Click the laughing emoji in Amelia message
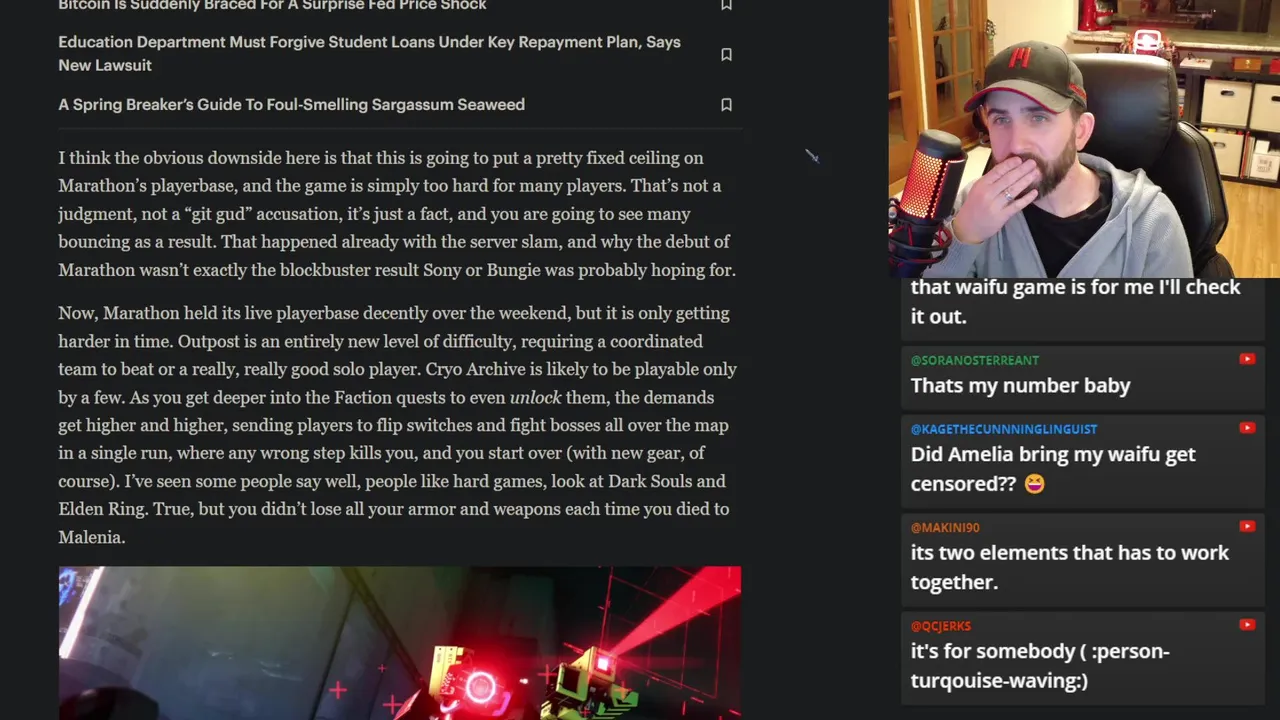The image size is (1280, 720). 1034,484
